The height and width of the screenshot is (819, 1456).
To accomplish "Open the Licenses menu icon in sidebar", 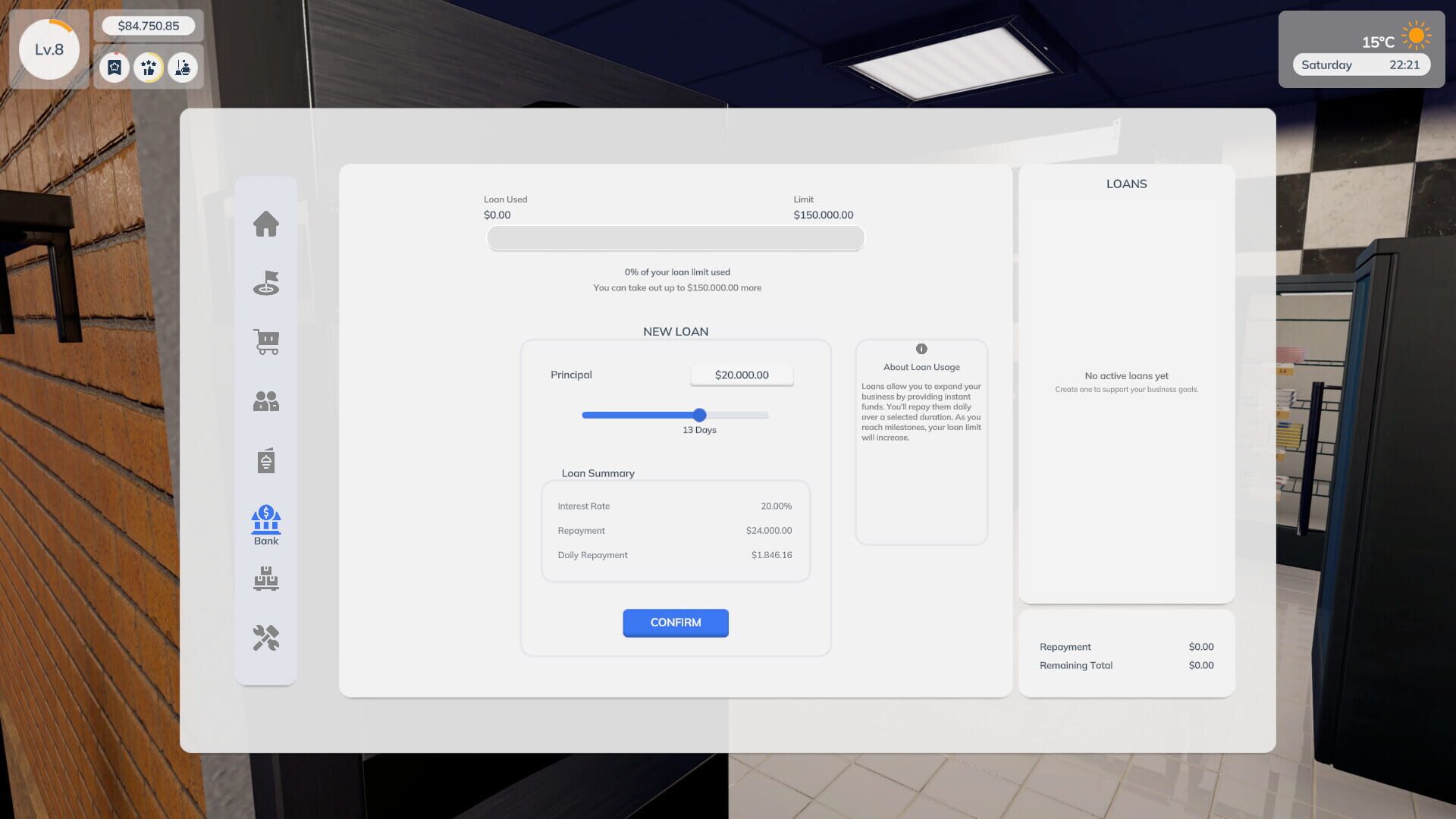I will (265, 460).
